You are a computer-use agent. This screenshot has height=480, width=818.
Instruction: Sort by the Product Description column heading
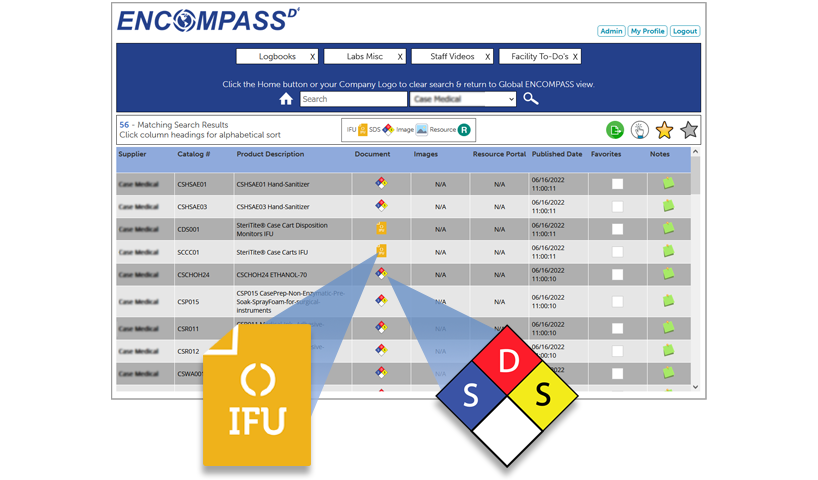(x=270, y=155)
